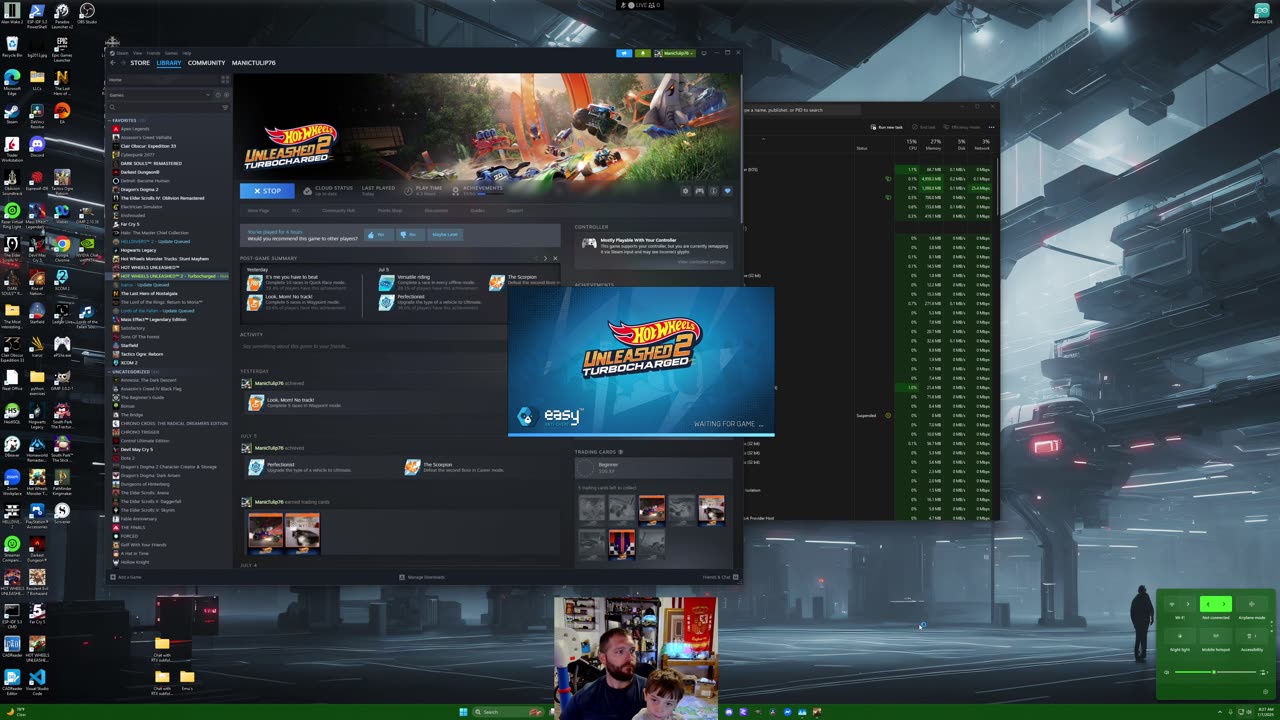Click Steam's blue announcements megaphone icon
This screenshot has height=720, width=1280.
pos(624,53)
